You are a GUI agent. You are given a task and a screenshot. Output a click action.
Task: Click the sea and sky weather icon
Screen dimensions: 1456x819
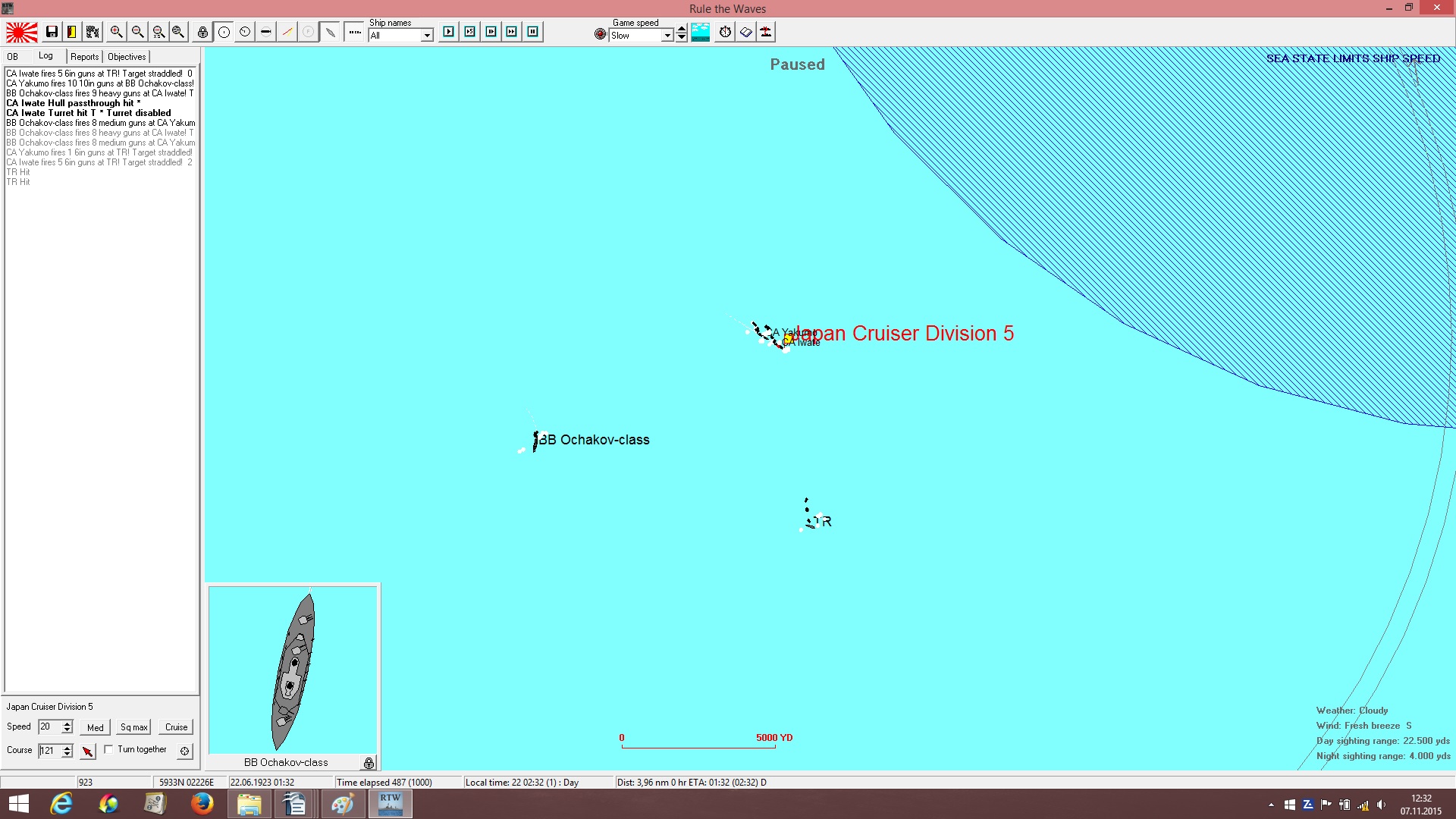tap(701, 32)
